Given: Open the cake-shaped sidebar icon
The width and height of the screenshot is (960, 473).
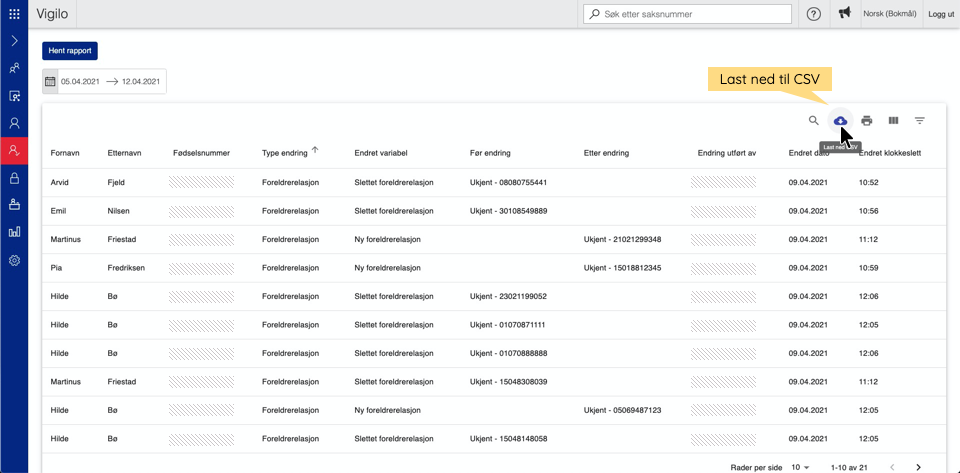Looking at the screenshot, I should tap(14, 205).
